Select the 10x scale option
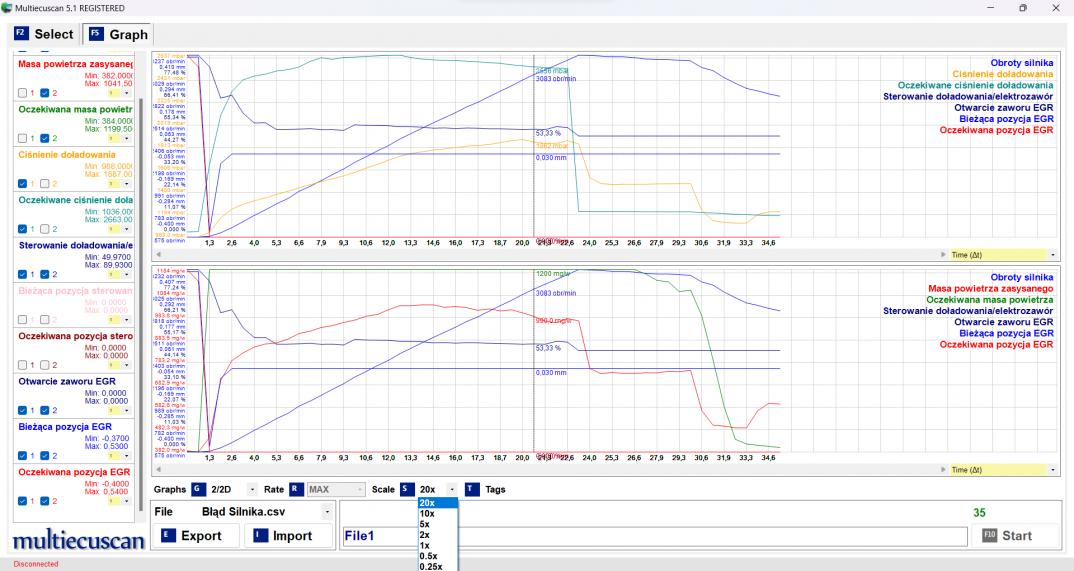The height and width of the screenshot is (571, 1074). point(427,513)
